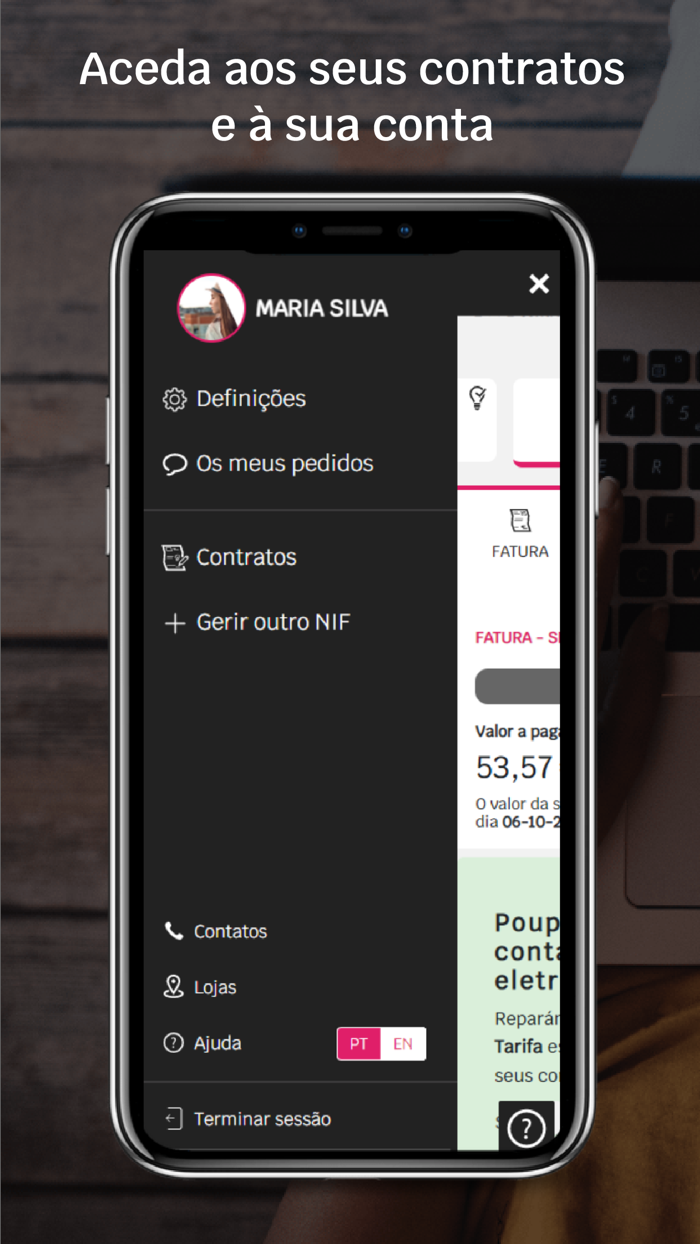
Task: Open the Definições gear icon
Action: [x=175, y=399]
